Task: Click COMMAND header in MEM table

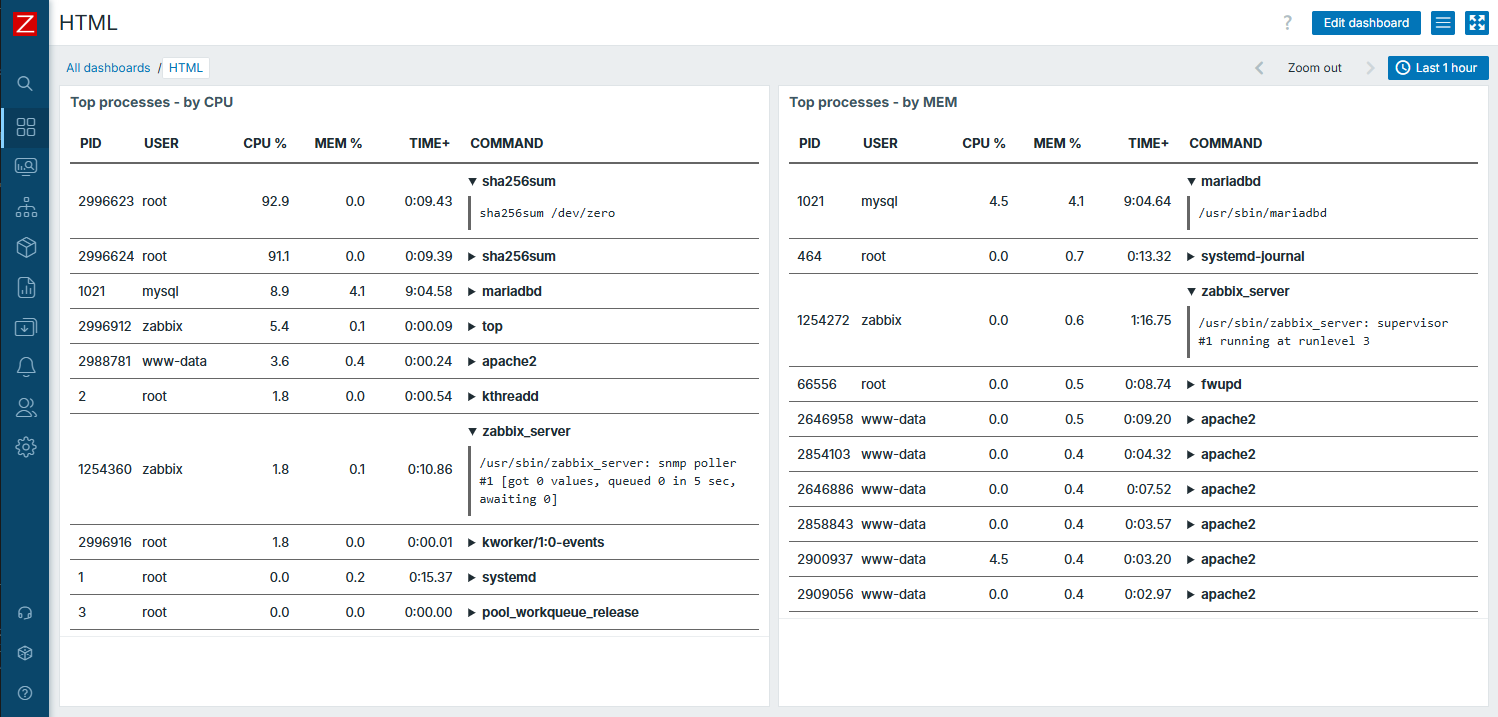Action: pos(1226,143)
